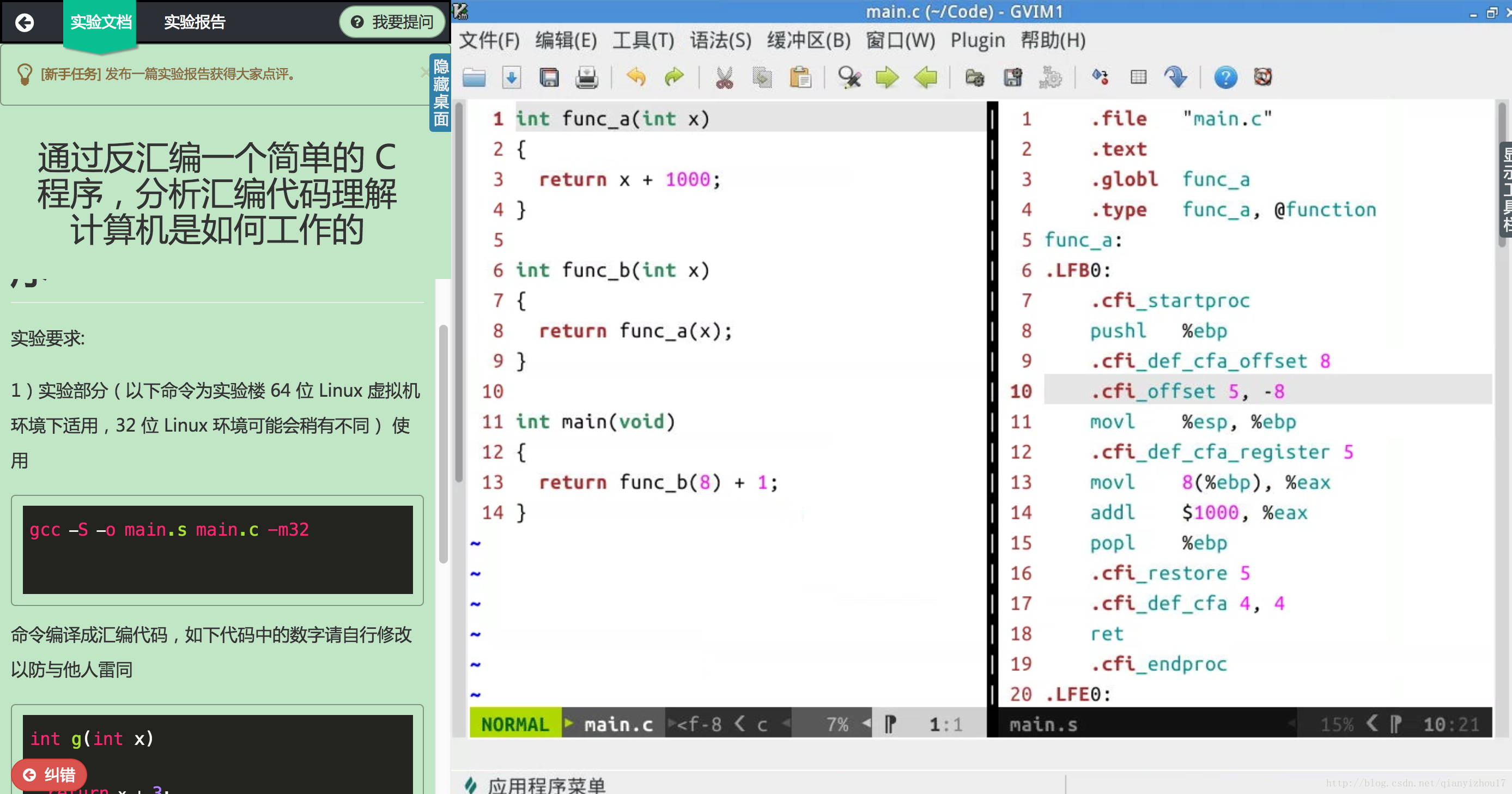
Task: Click application menu launcher icon at bottom
Action: coord(471,785)
